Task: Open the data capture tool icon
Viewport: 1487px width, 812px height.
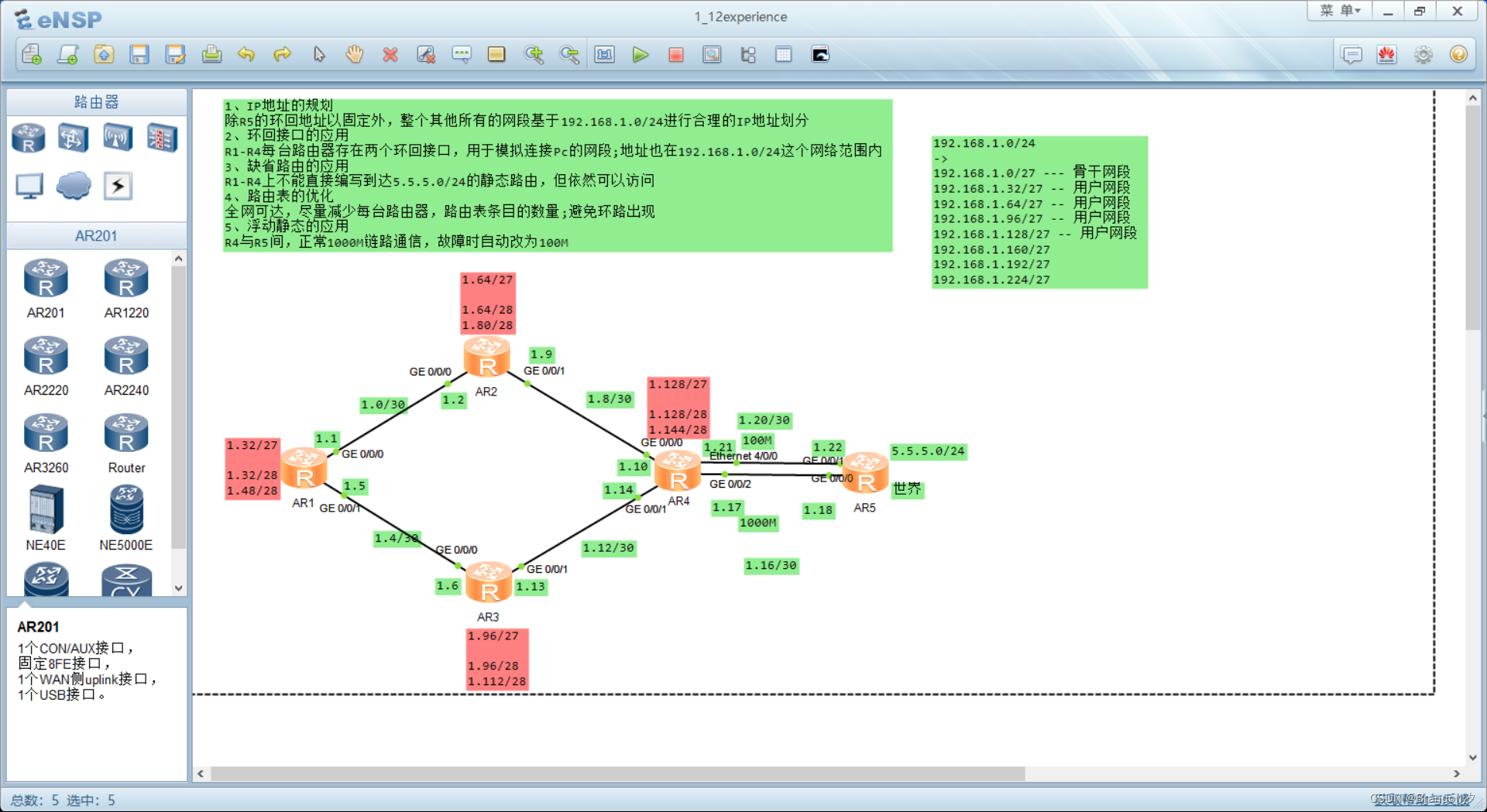Action: pyautogui.click(x=712, y=54)
